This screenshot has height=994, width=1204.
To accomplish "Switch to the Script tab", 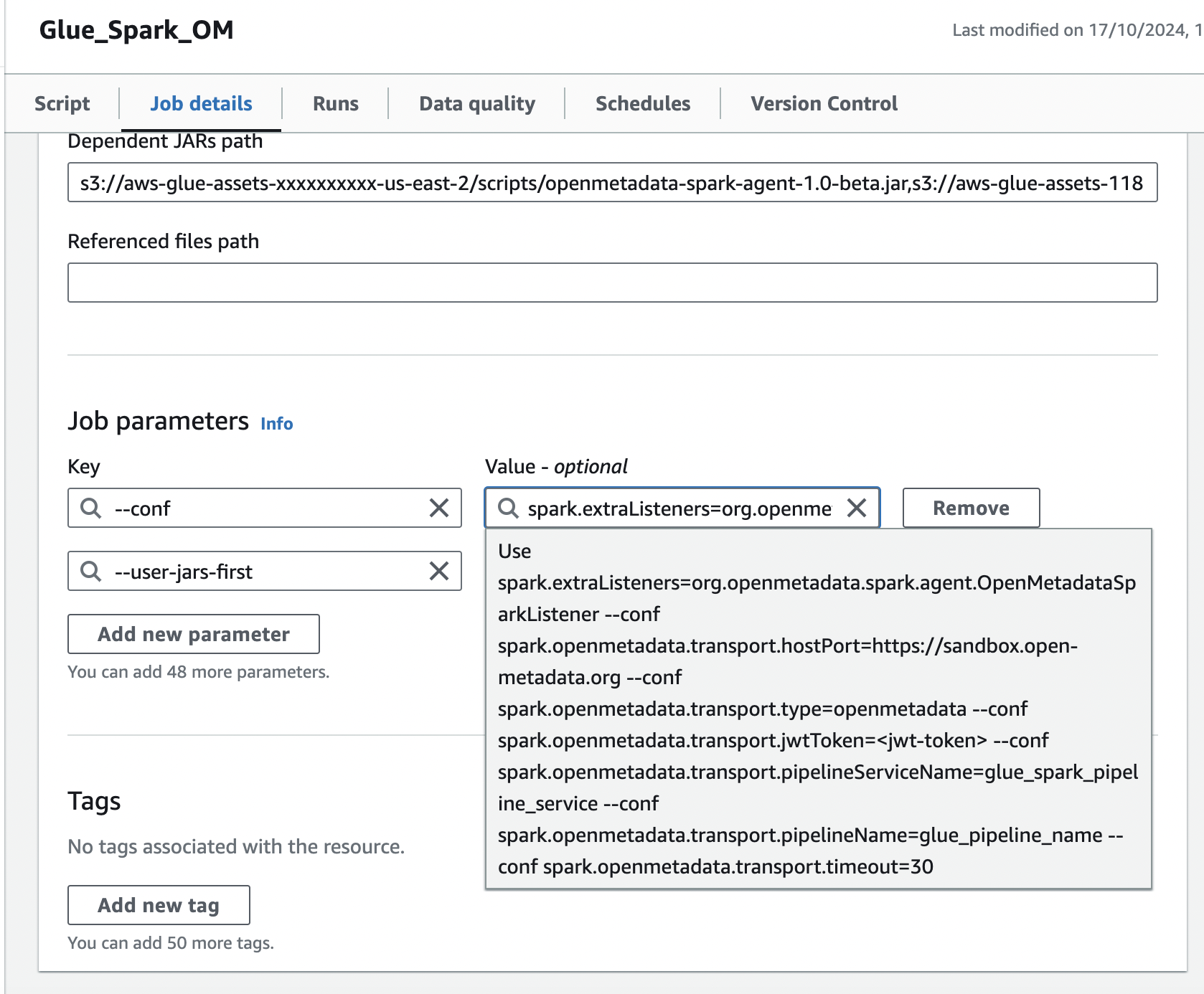I will click(x=61, y=103).
